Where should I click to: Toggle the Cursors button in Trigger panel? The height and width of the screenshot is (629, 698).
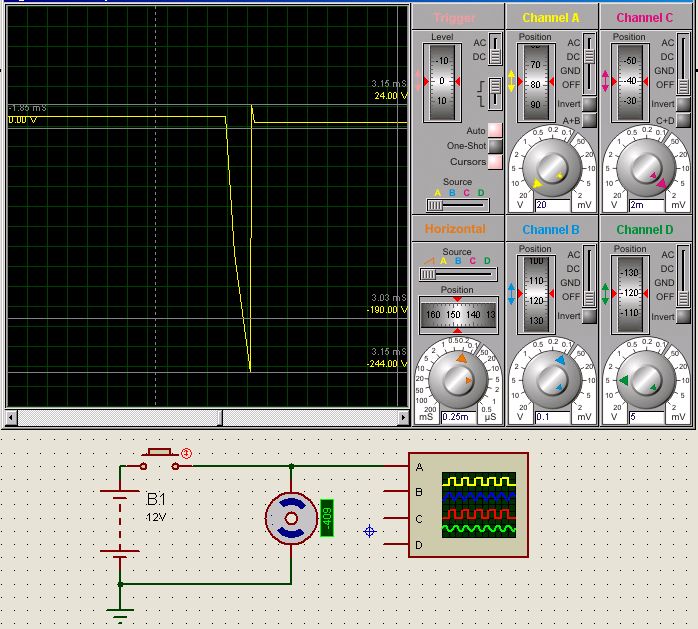[x=495, y=162]
